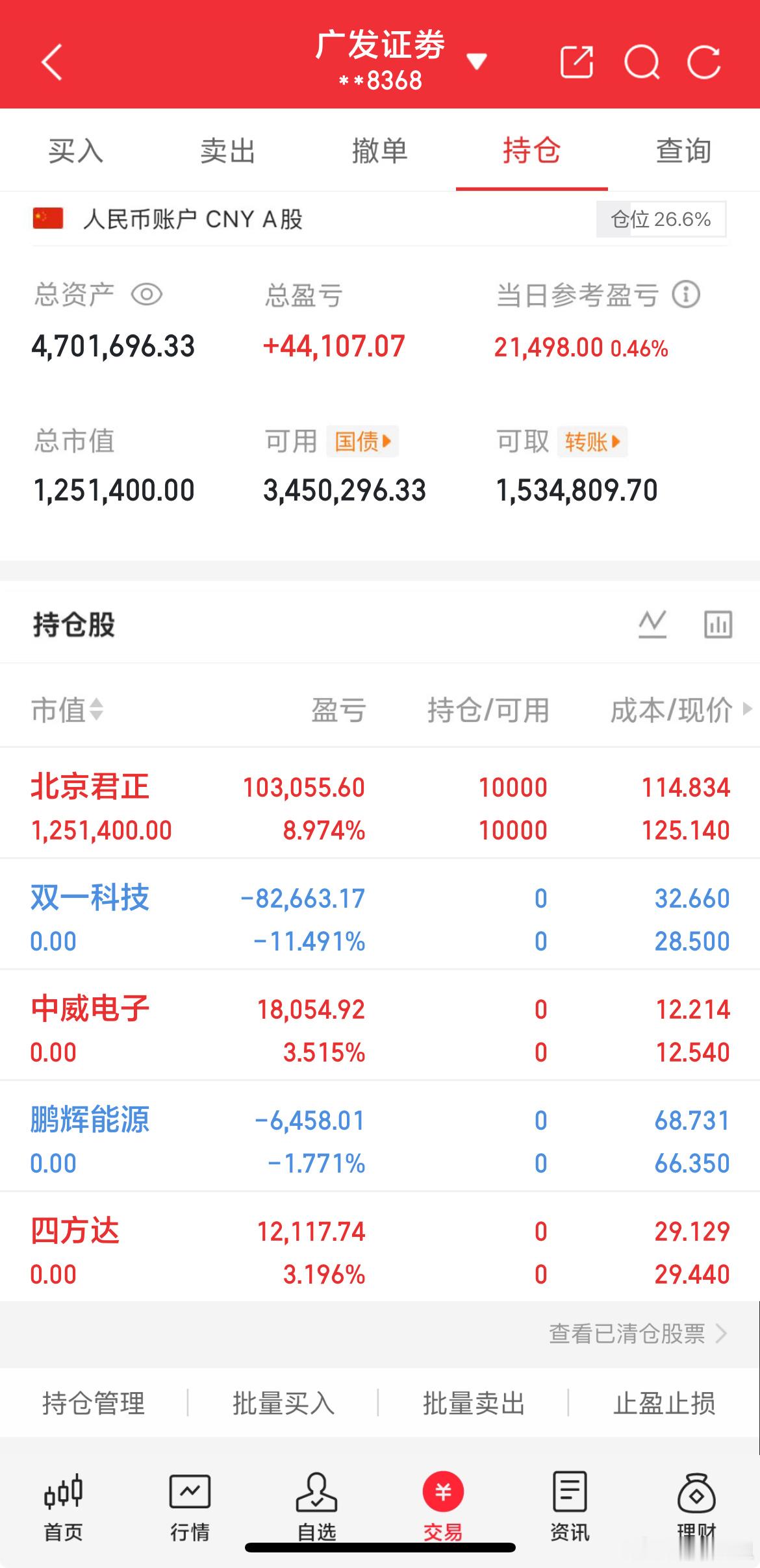Open the 中威电子 holding row
Viewport: 760px width, 1568px height.
pos(380,1025)
